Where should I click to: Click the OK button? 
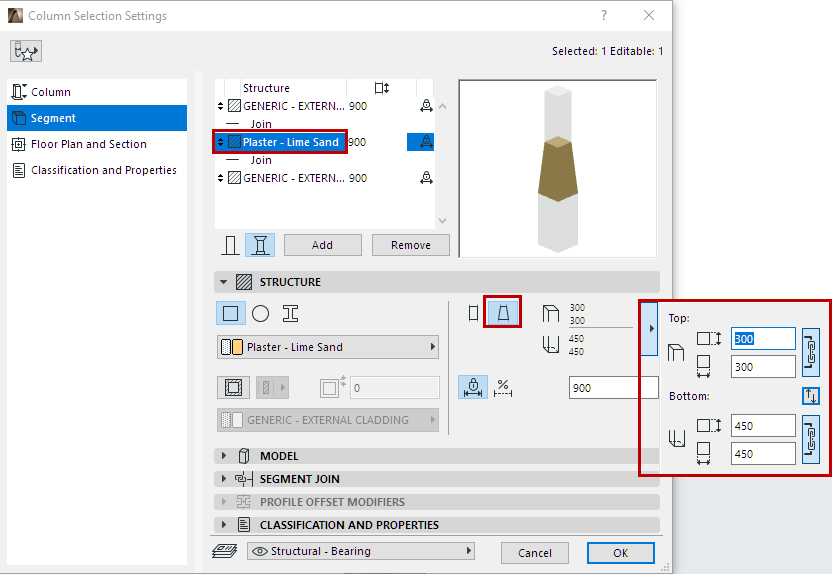point(621,553)
